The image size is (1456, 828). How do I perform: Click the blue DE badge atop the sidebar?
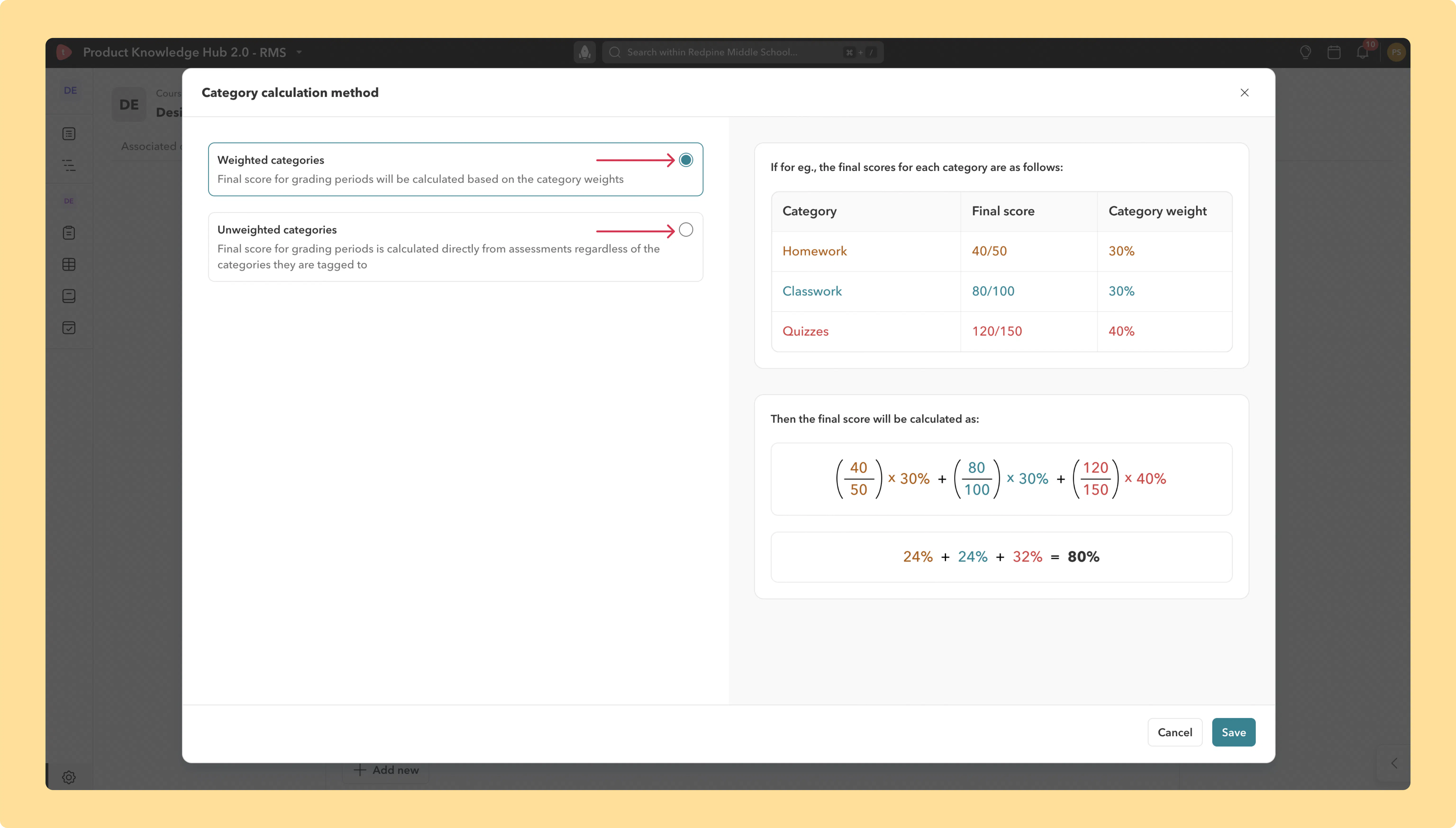[70, 90]
